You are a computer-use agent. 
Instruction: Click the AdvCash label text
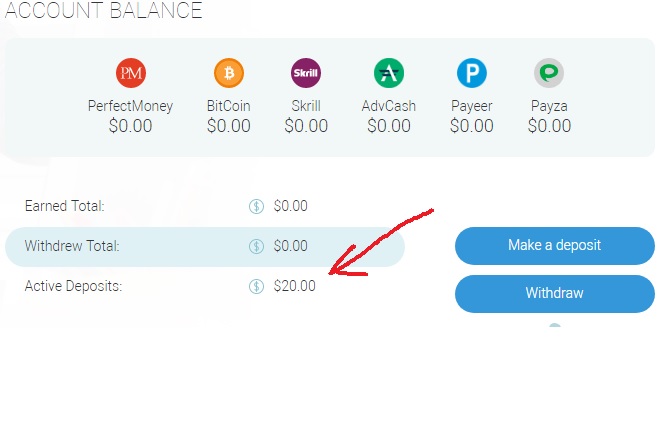pos(389,105)
